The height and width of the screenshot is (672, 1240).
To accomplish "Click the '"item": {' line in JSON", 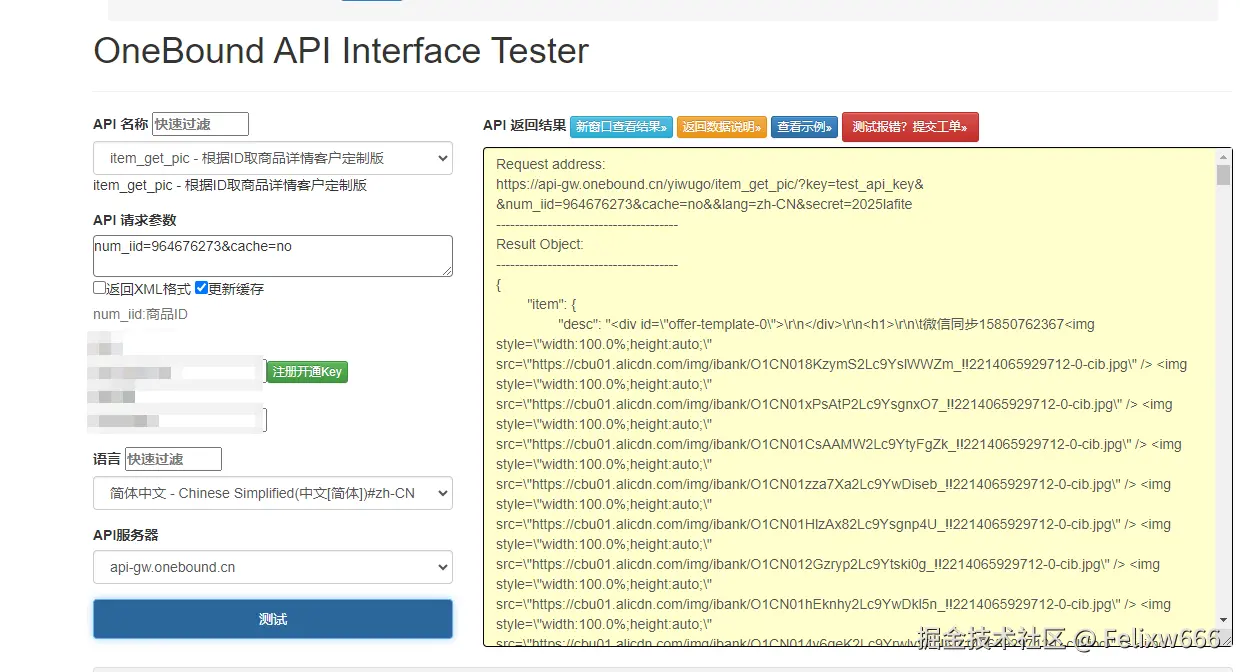I will point(552,304).
